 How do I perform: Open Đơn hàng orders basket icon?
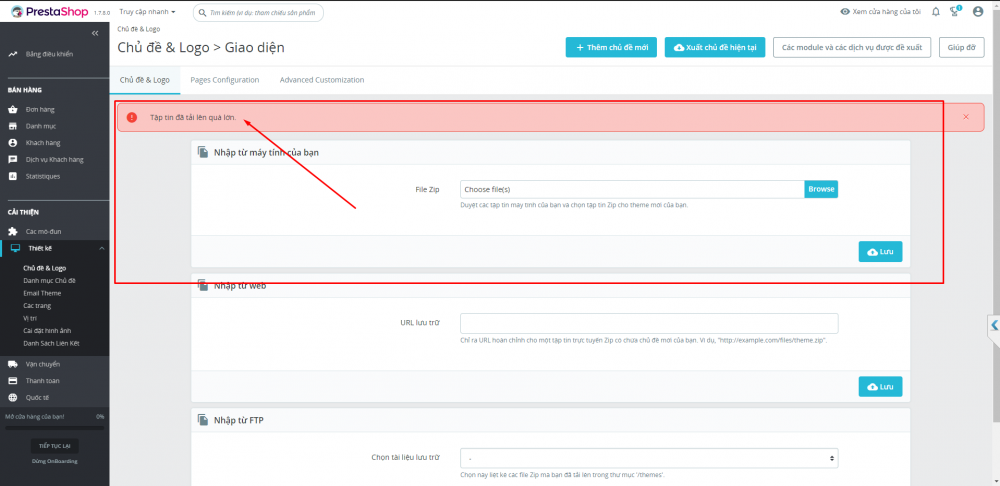coord(12,110)
